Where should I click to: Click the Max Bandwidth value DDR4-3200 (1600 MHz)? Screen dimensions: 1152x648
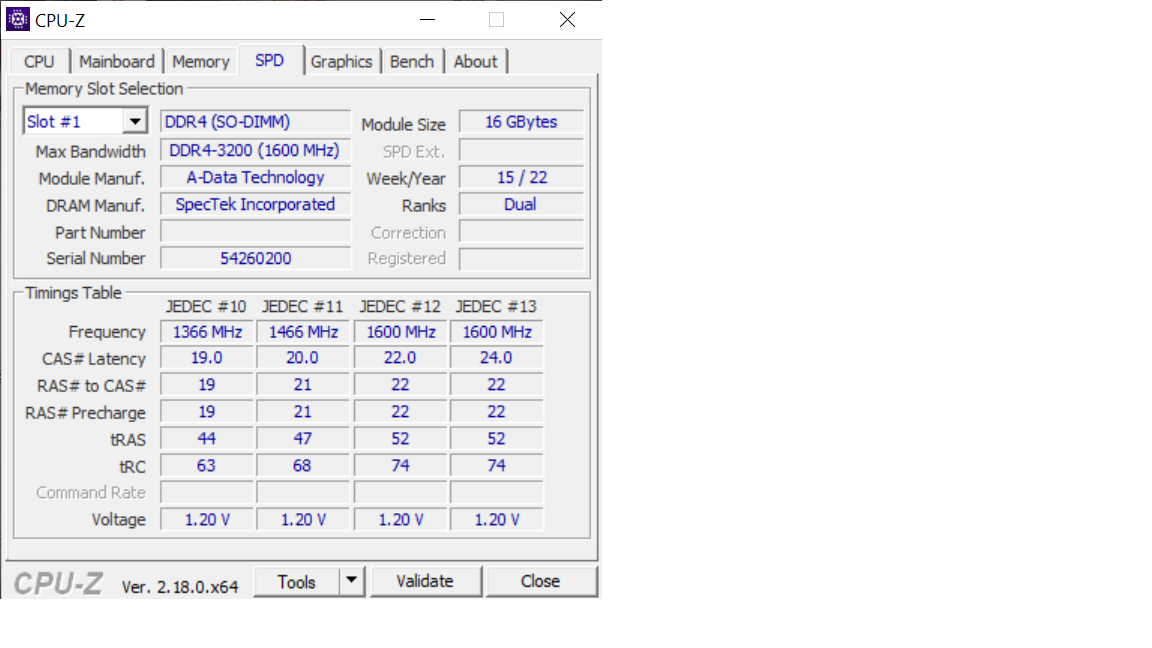click(x=255, y=151)
